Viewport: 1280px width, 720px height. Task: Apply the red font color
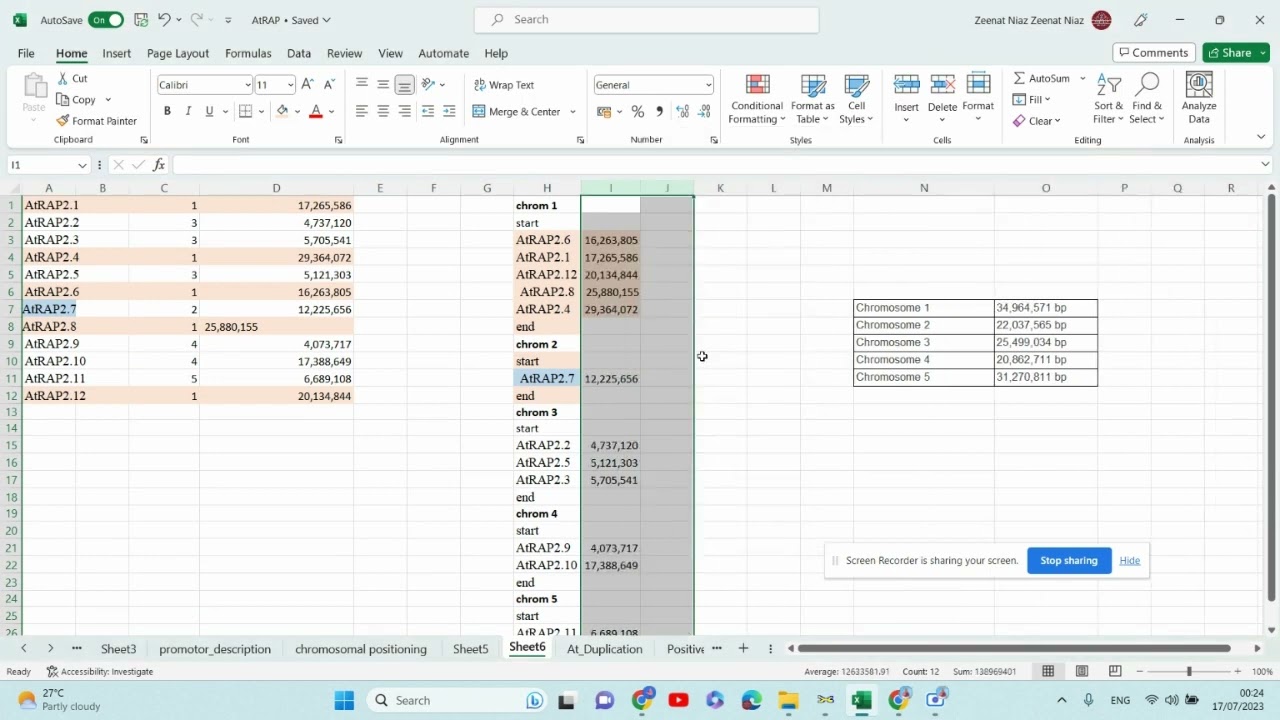[316, 111]
